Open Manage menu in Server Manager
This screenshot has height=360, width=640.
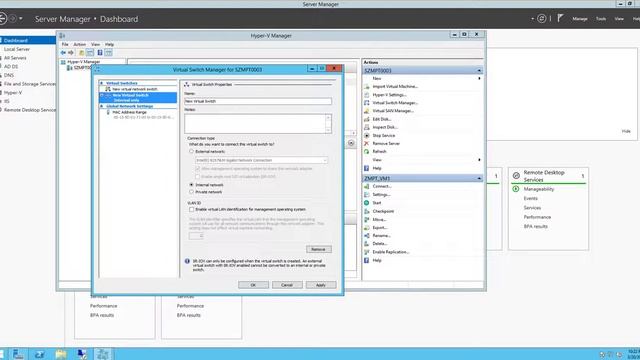click(x=580, y=19)
